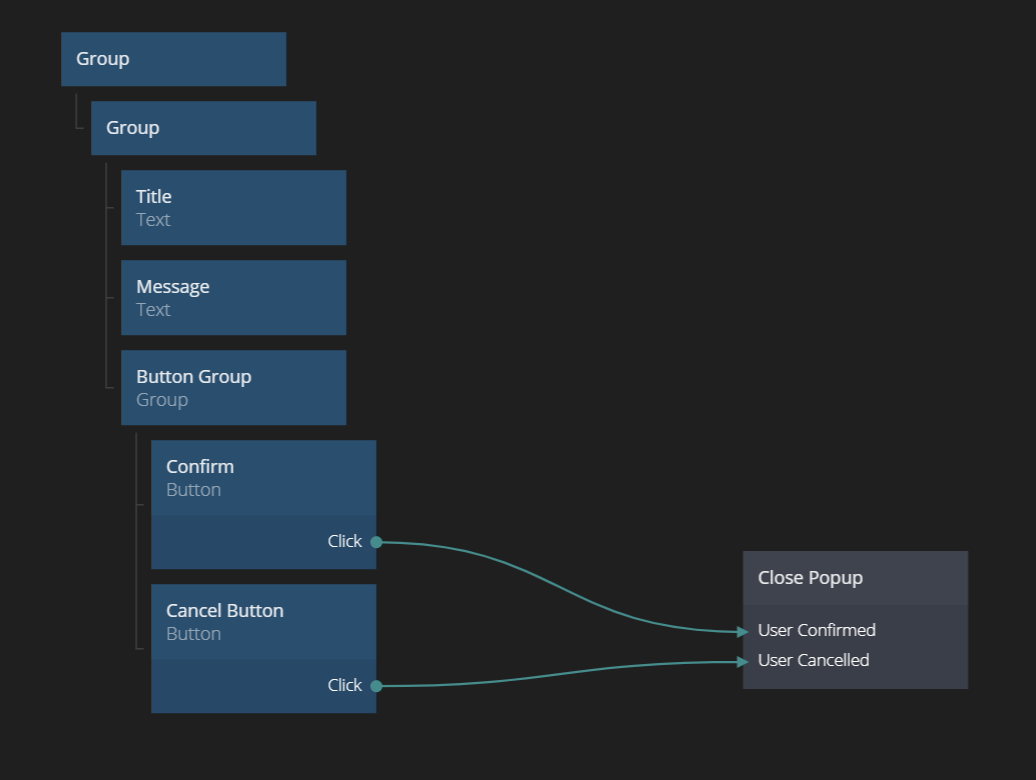
Task: Select the connection line from Cancel's Click
Action: (x=560, y=672)
